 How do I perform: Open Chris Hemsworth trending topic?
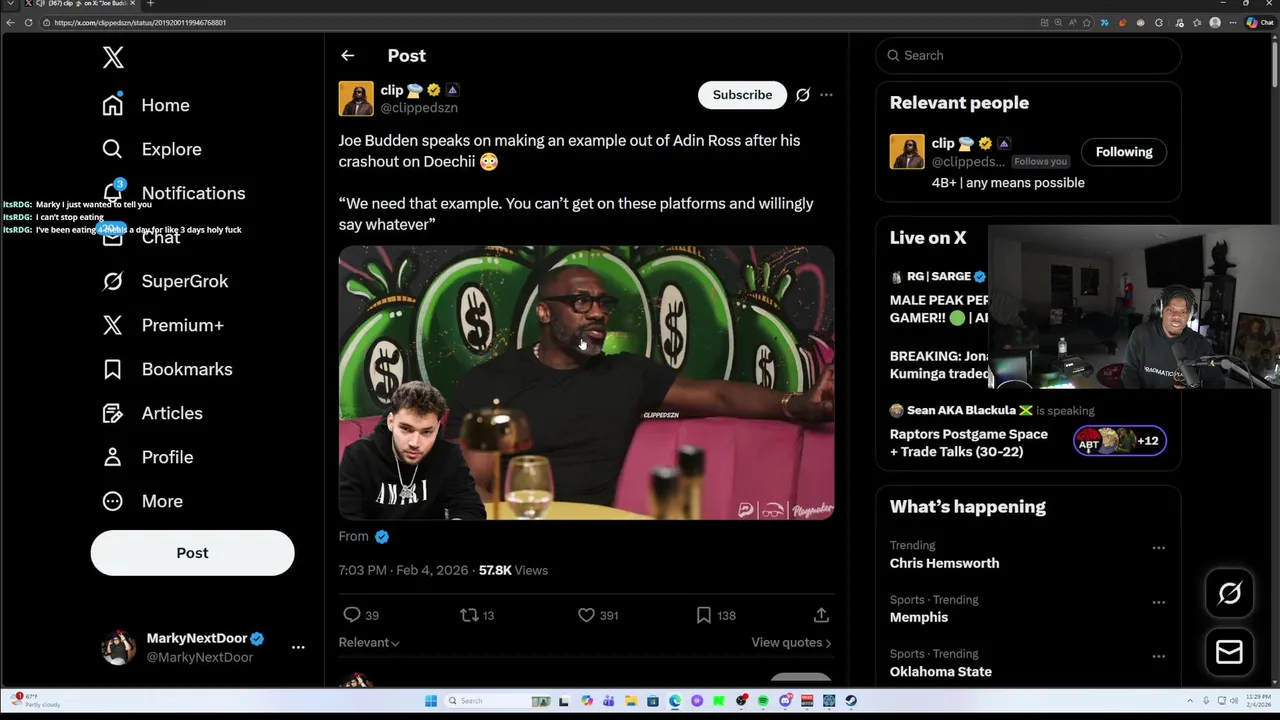(944, 563)
